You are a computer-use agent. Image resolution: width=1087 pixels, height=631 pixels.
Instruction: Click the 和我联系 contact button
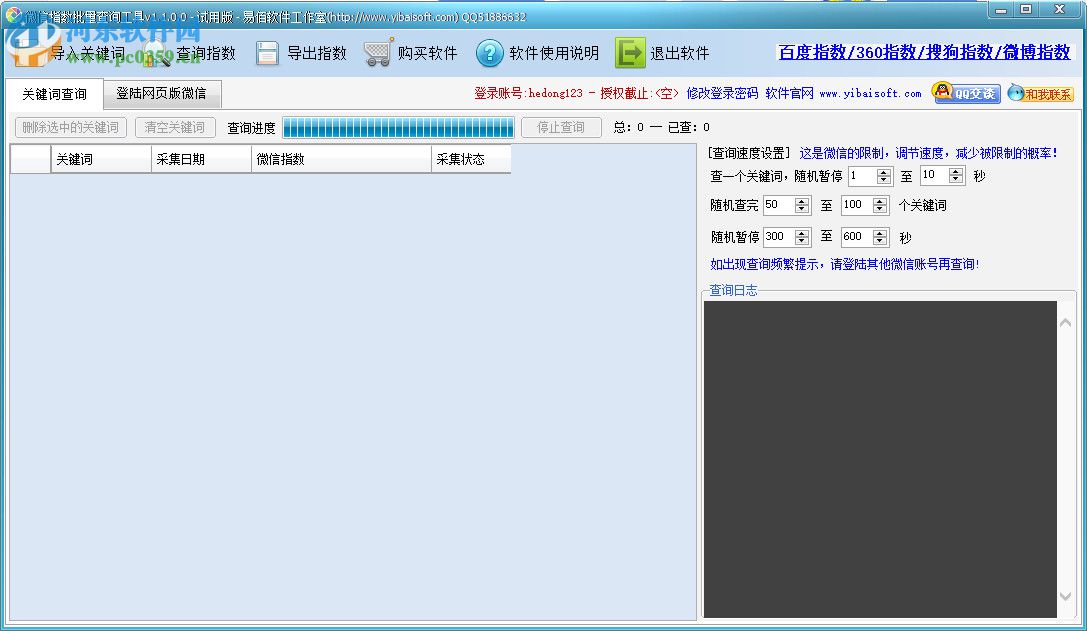[1040, 93]
